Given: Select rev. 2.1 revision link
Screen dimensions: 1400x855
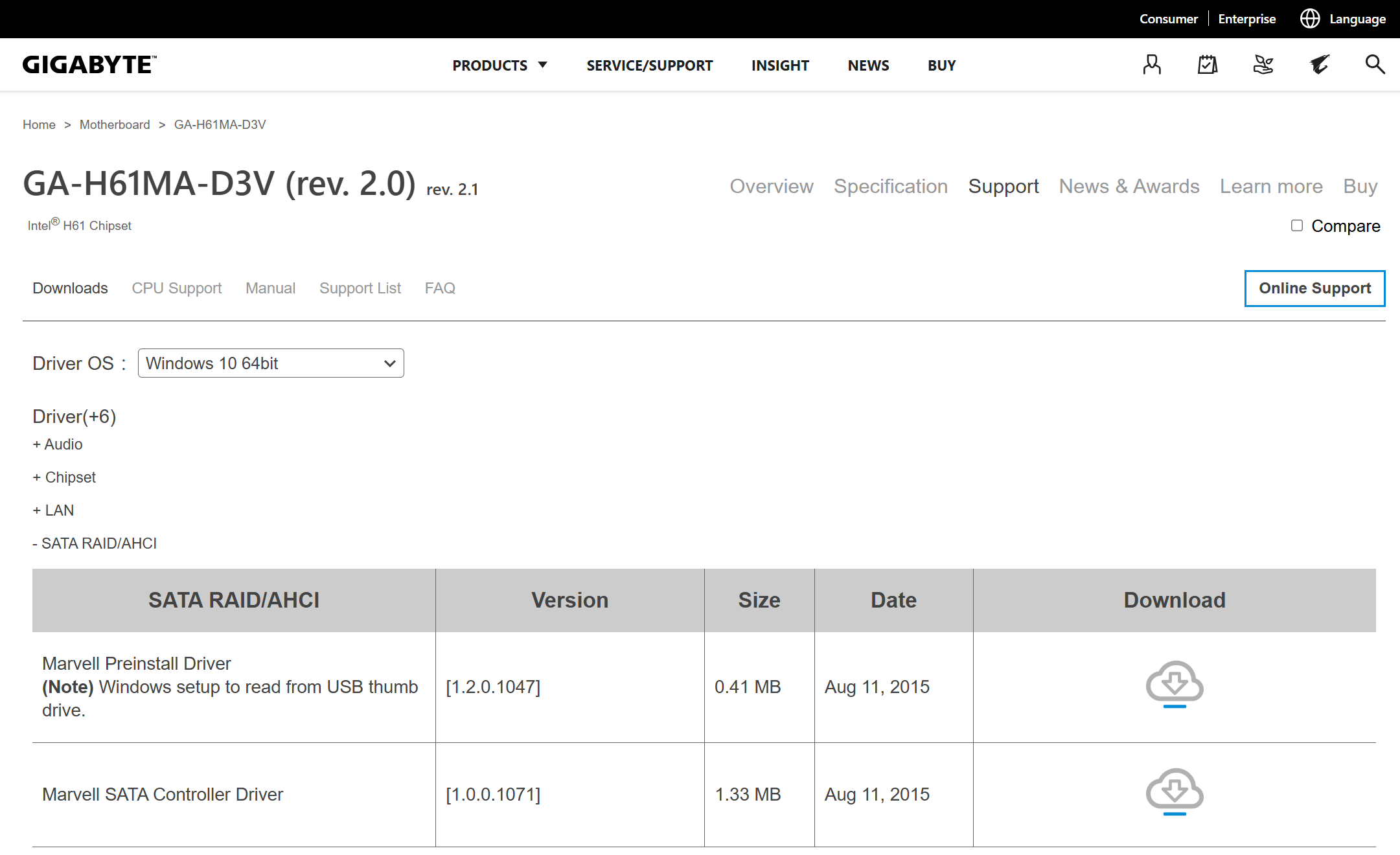Looking at the screenshot, I should [x=452, y=190].
